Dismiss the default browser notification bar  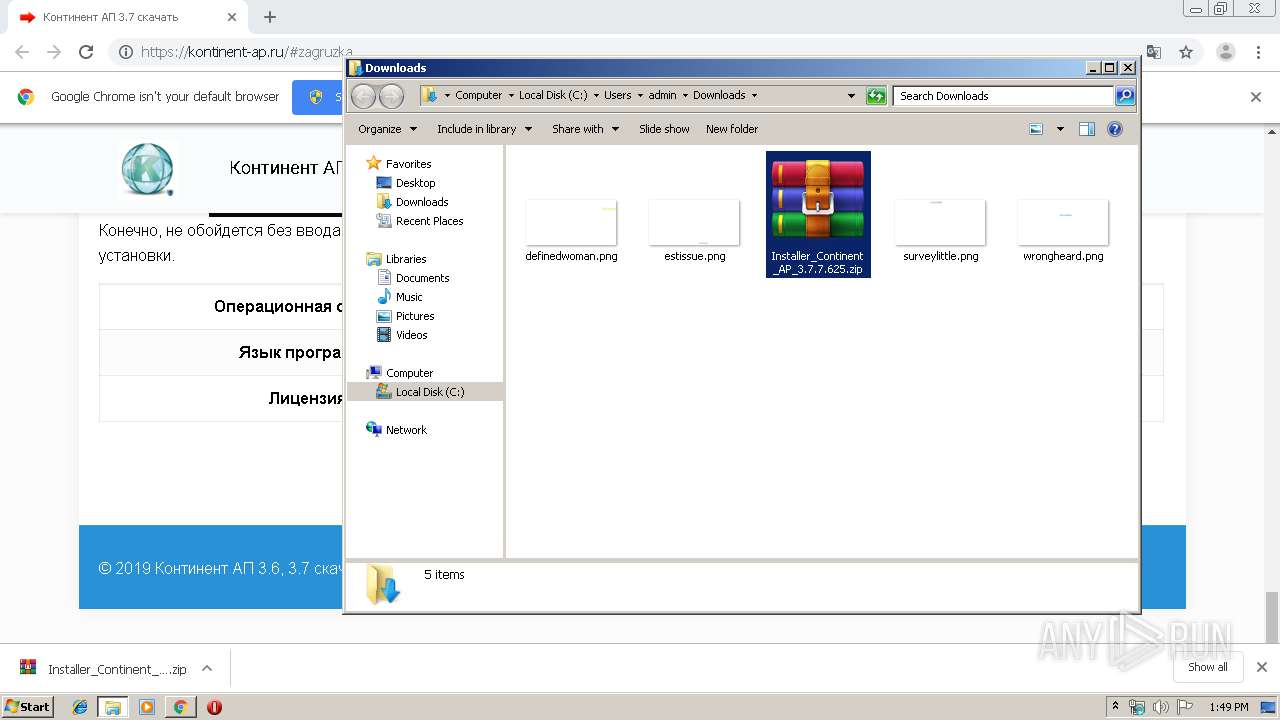click(1256, 97)
